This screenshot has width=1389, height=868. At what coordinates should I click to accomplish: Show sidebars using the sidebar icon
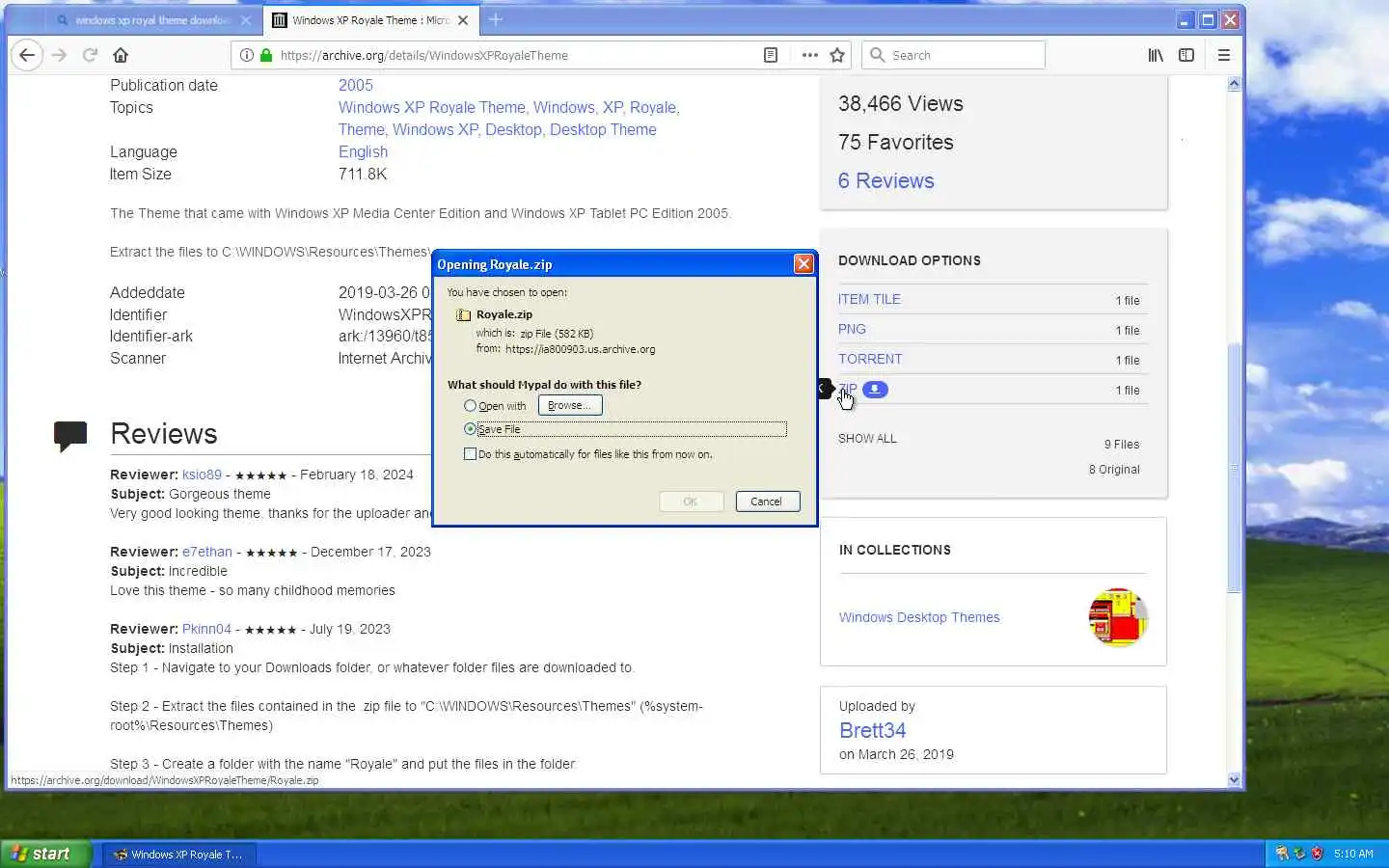[x=1186, y=55]
